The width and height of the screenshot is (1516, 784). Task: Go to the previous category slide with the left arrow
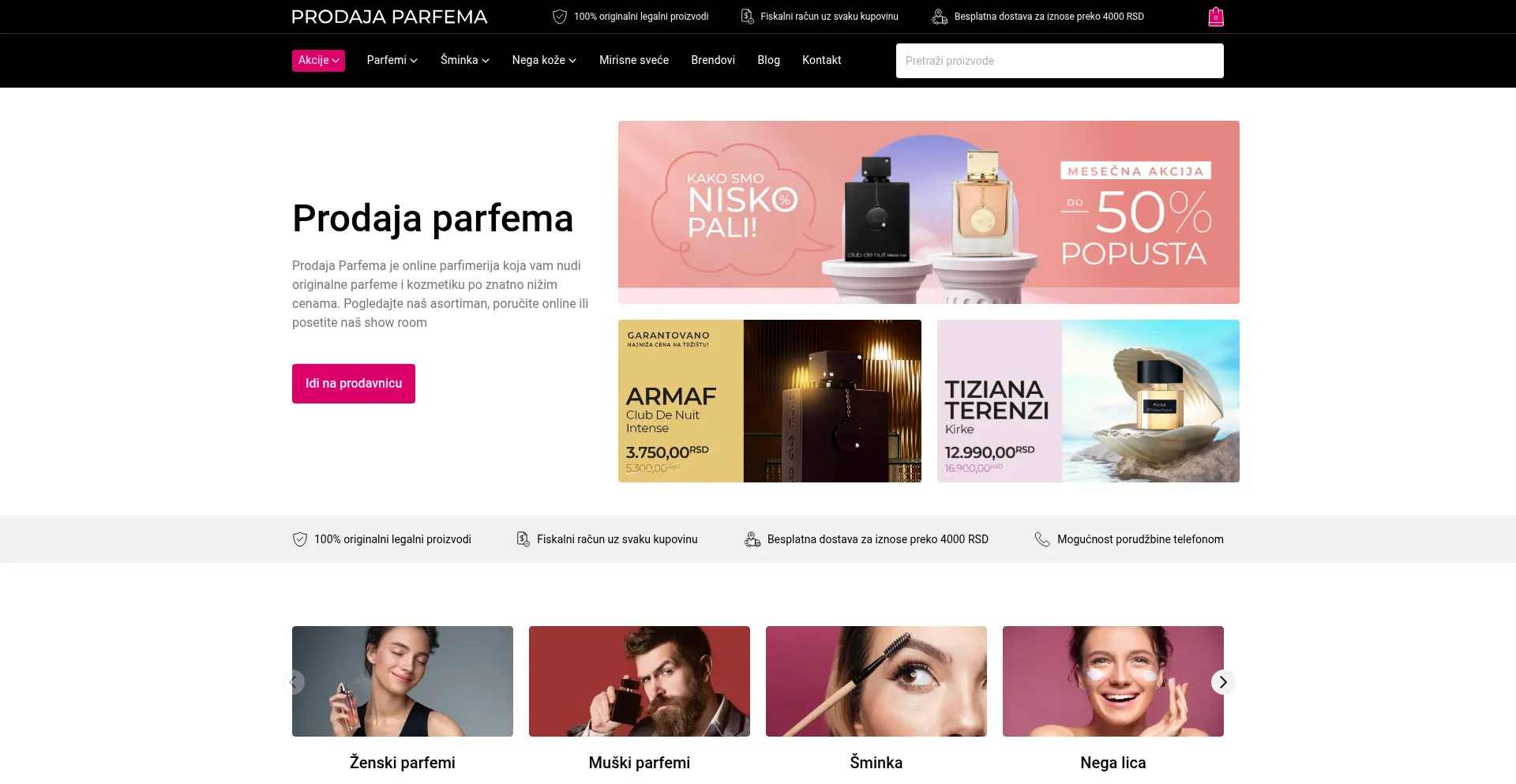coord(293,682)
